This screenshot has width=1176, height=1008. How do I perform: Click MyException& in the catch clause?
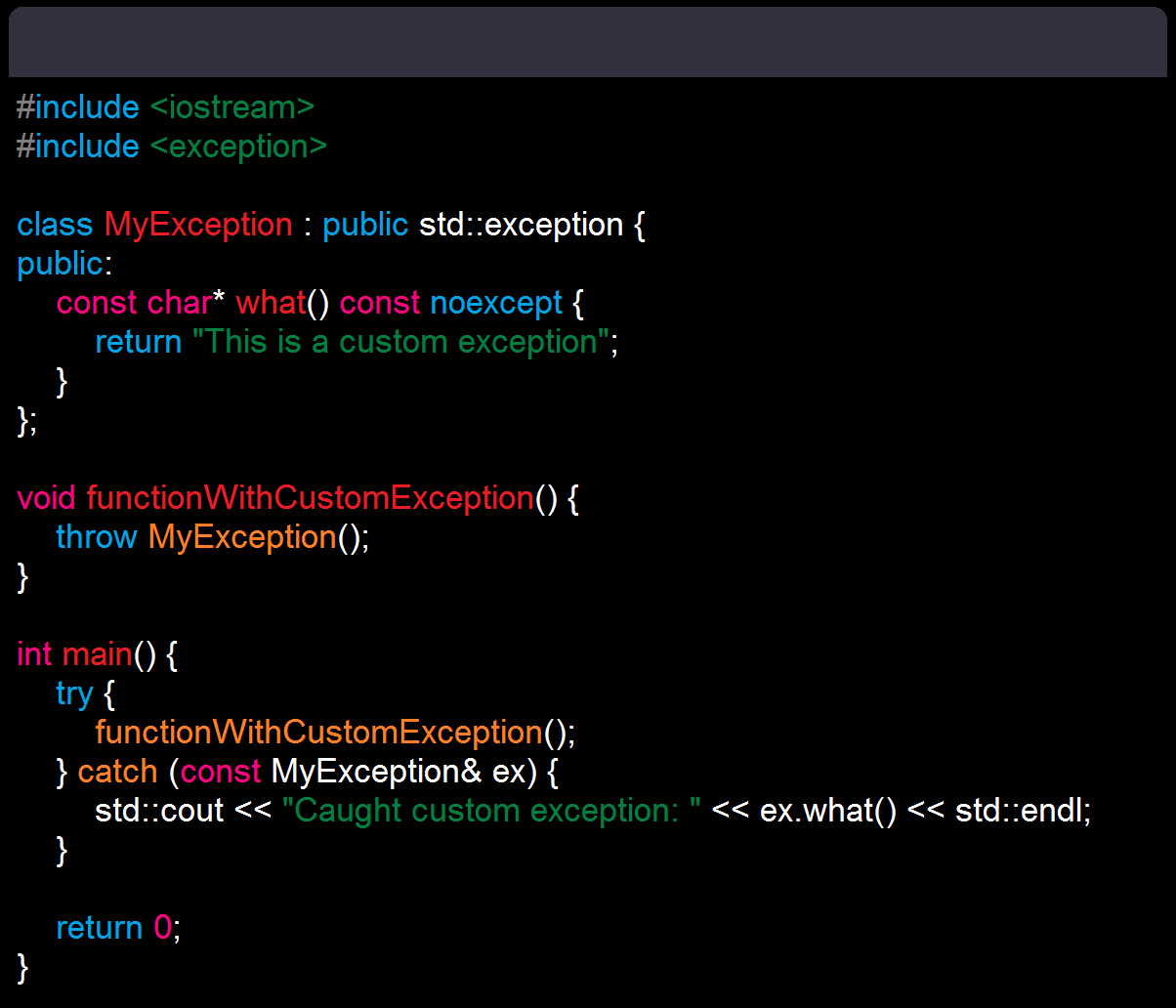[377, 772]
